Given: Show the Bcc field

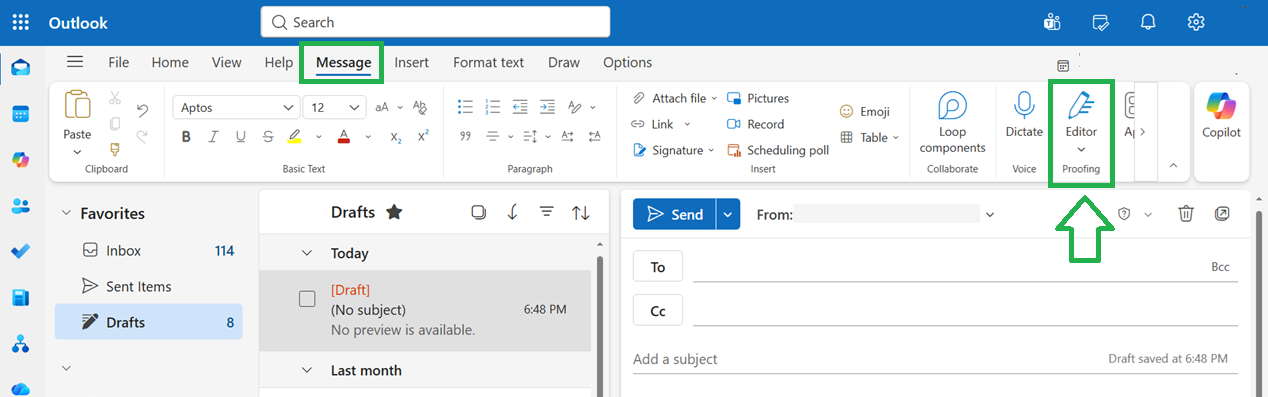Looking at the screenshot, I should click(x=1219, y=267).
